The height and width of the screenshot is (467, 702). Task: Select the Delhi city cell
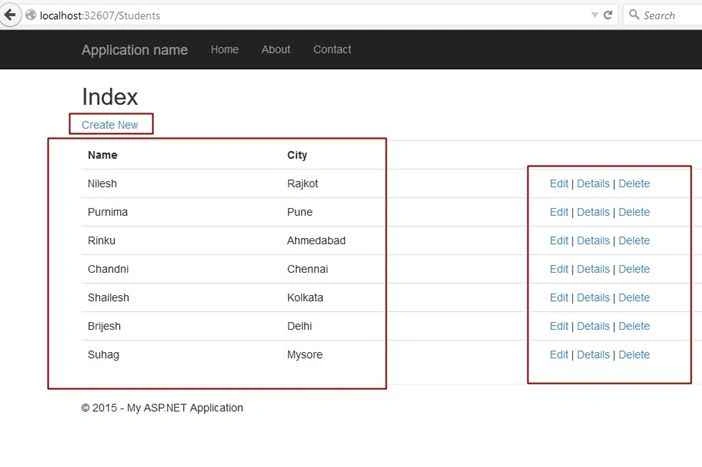pyautogui.click(x=300, y=326)
